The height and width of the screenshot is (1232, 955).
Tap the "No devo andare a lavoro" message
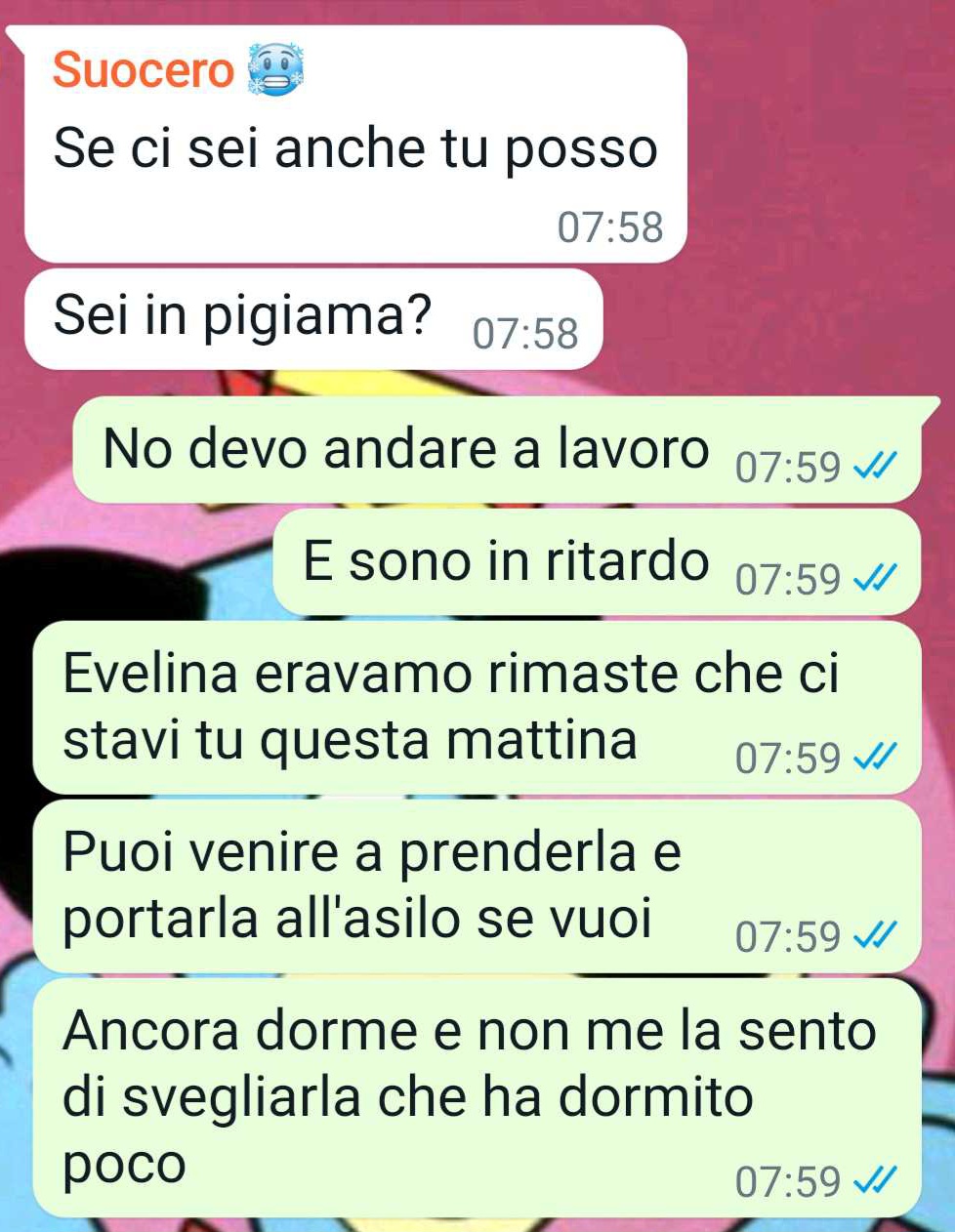click(496, 450)
